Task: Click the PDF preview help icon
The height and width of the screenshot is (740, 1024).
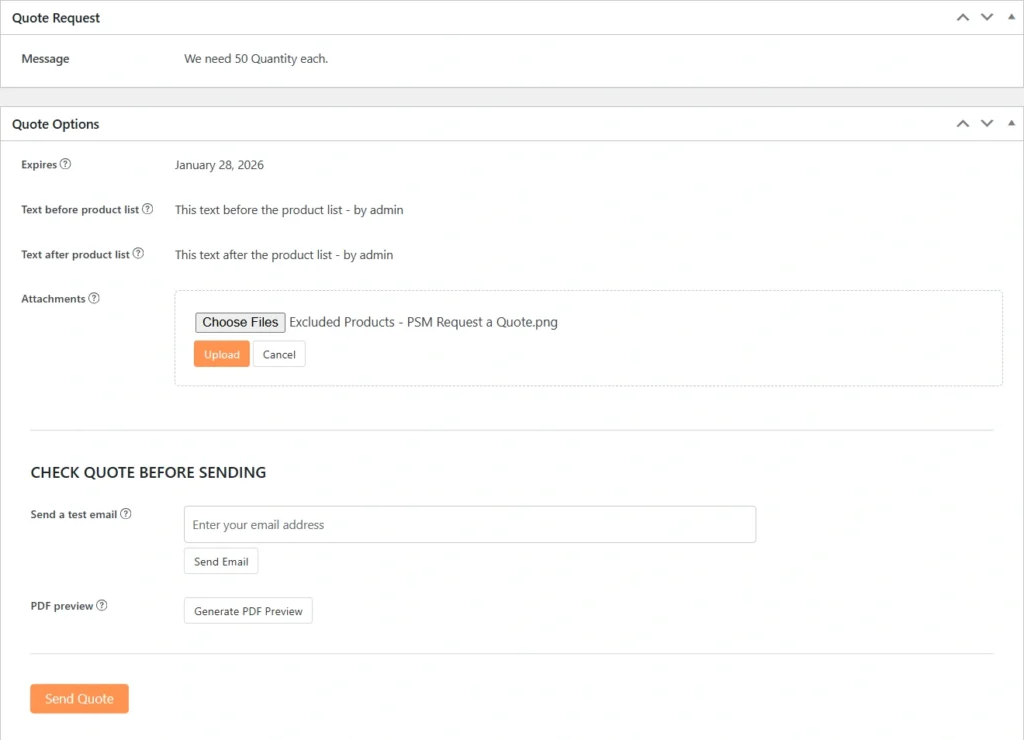Action: coord(102,605)
